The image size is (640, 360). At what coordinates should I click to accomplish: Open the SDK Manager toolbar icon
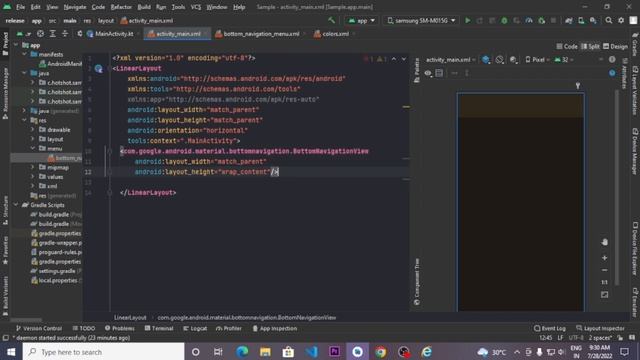593,20
